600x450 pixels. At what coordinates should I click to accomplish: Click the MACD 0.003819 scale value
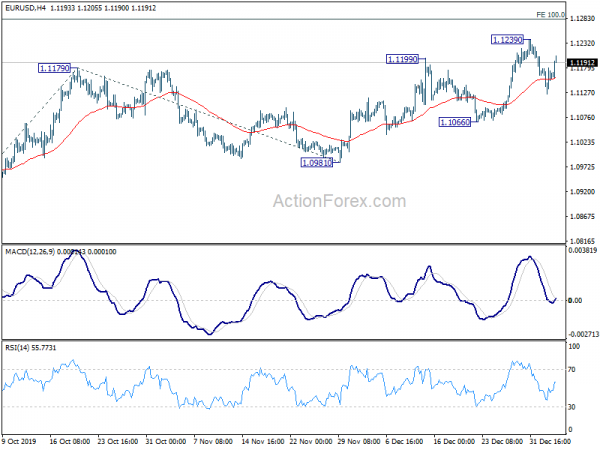point(583,252)
